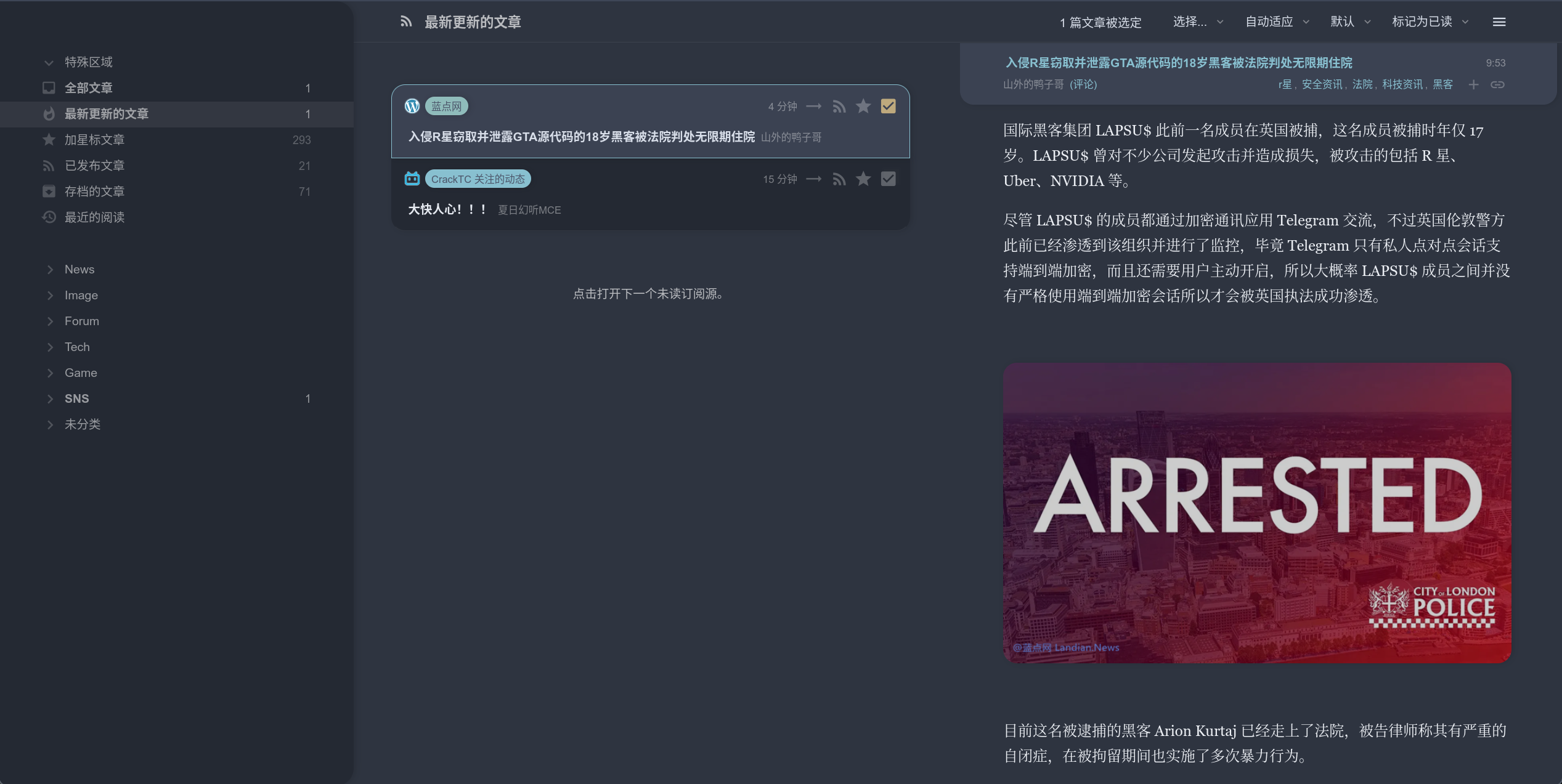Screen dimensions: 1562x784
Task: Check the 大快人心 article checkbox
Action: coord(888,179)
